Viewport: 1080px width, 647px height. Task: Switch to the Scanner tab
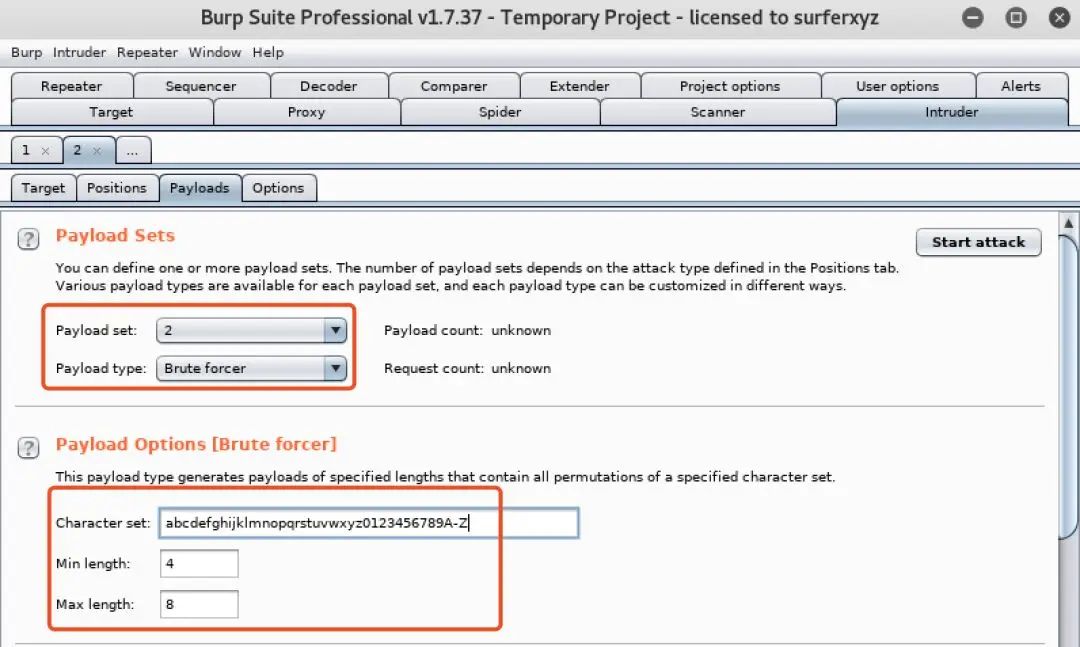718,112
